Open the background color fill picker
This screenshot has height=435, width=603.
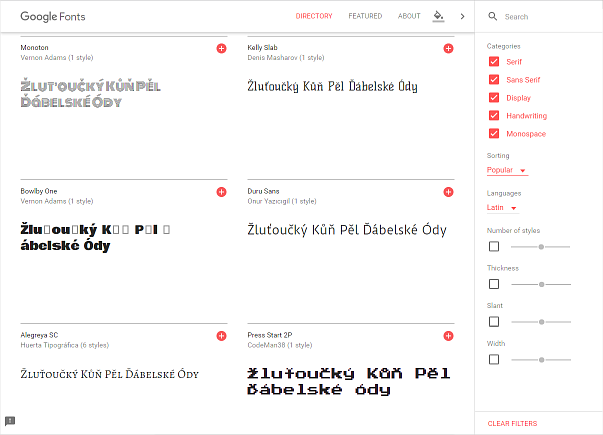point(438,16)
